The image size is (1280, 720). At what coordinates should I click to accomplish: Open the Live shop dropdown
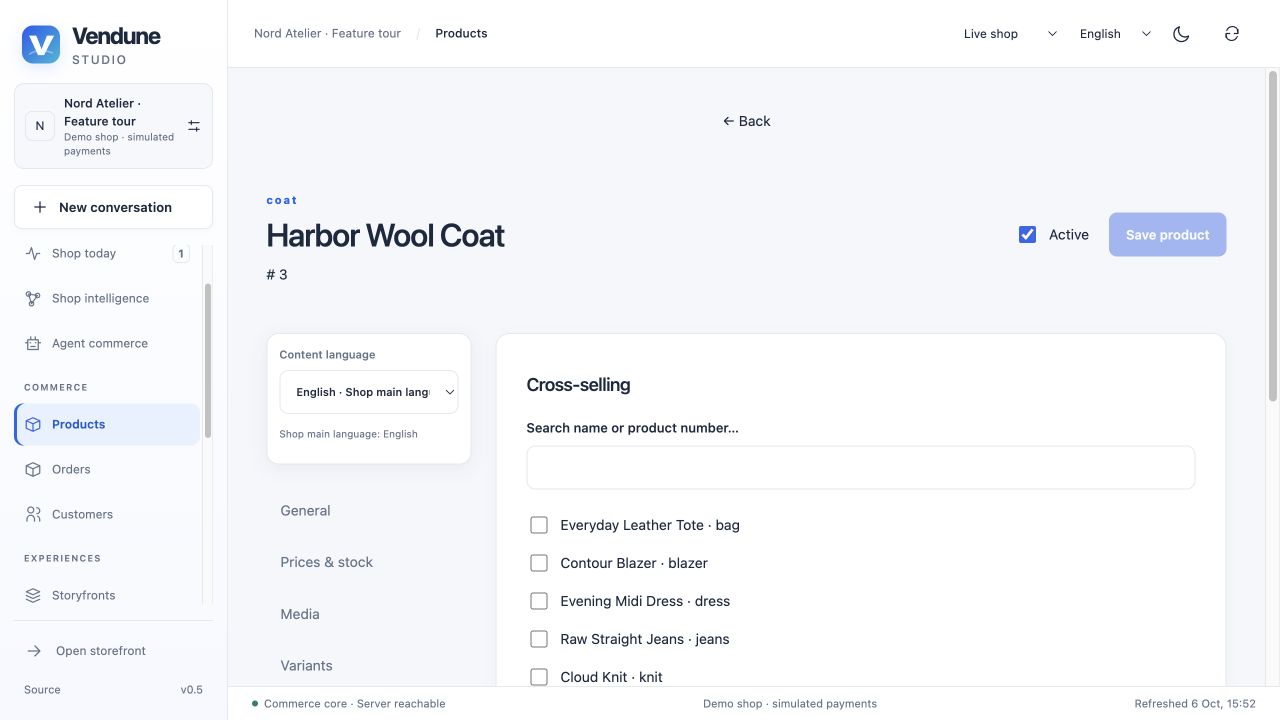coord(1010,34)
